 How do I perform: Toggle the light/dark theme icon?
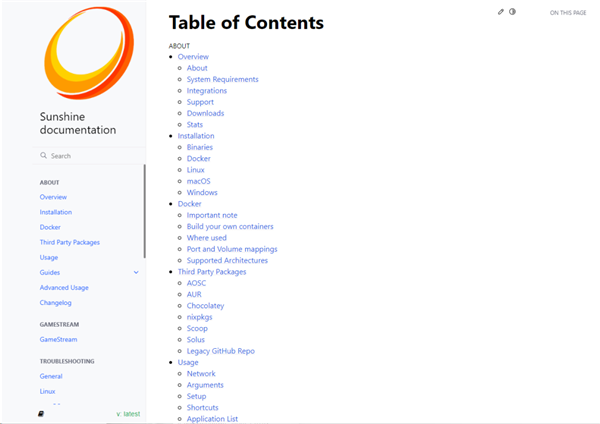tap(513, 12)
